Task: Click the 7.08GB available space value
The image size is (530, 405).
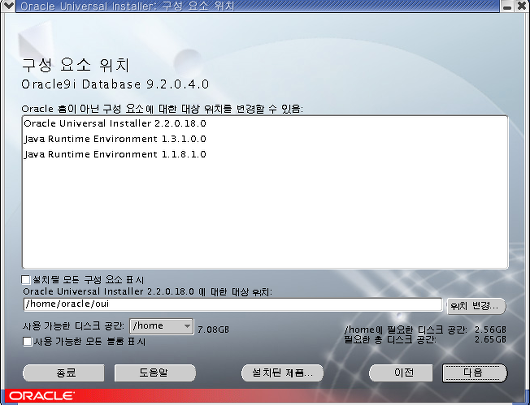Action: point(213,329)
